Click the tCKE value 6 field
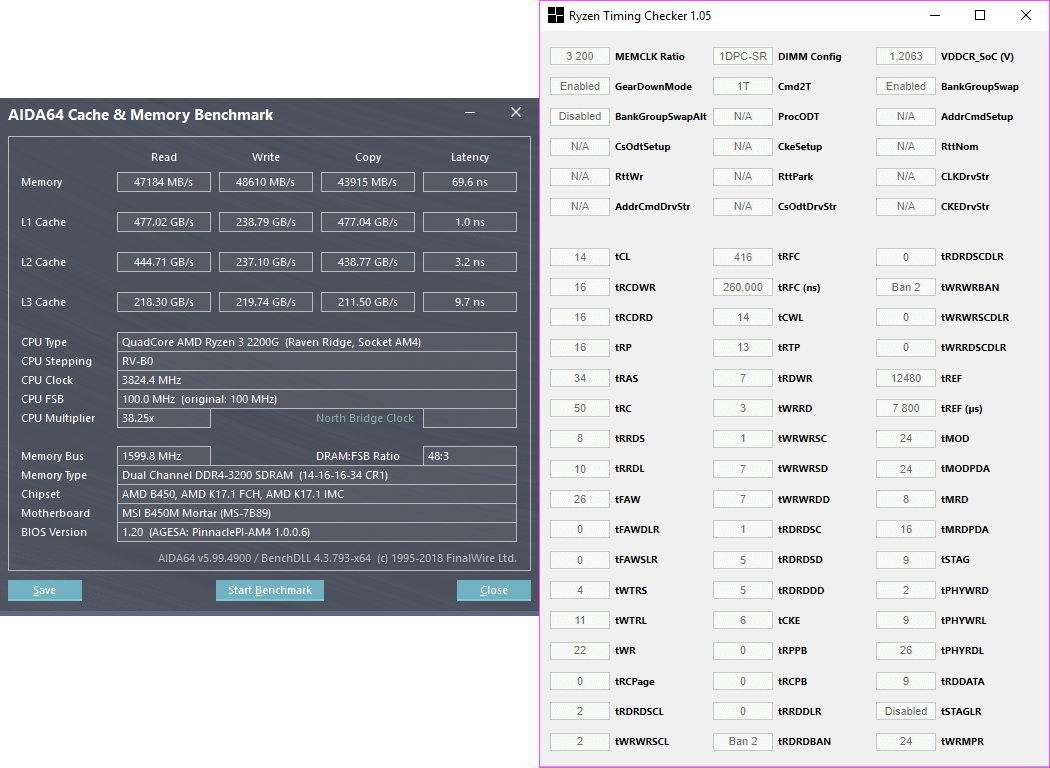 (743, 621)
